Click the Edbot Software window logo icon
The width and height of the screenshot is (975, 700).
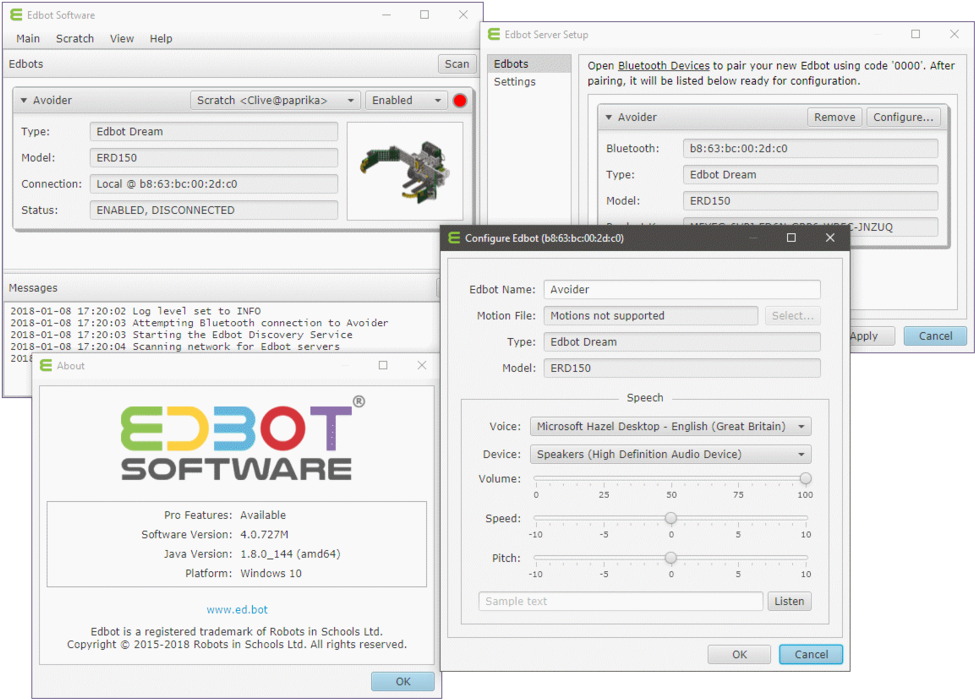(x=16, y=15)
